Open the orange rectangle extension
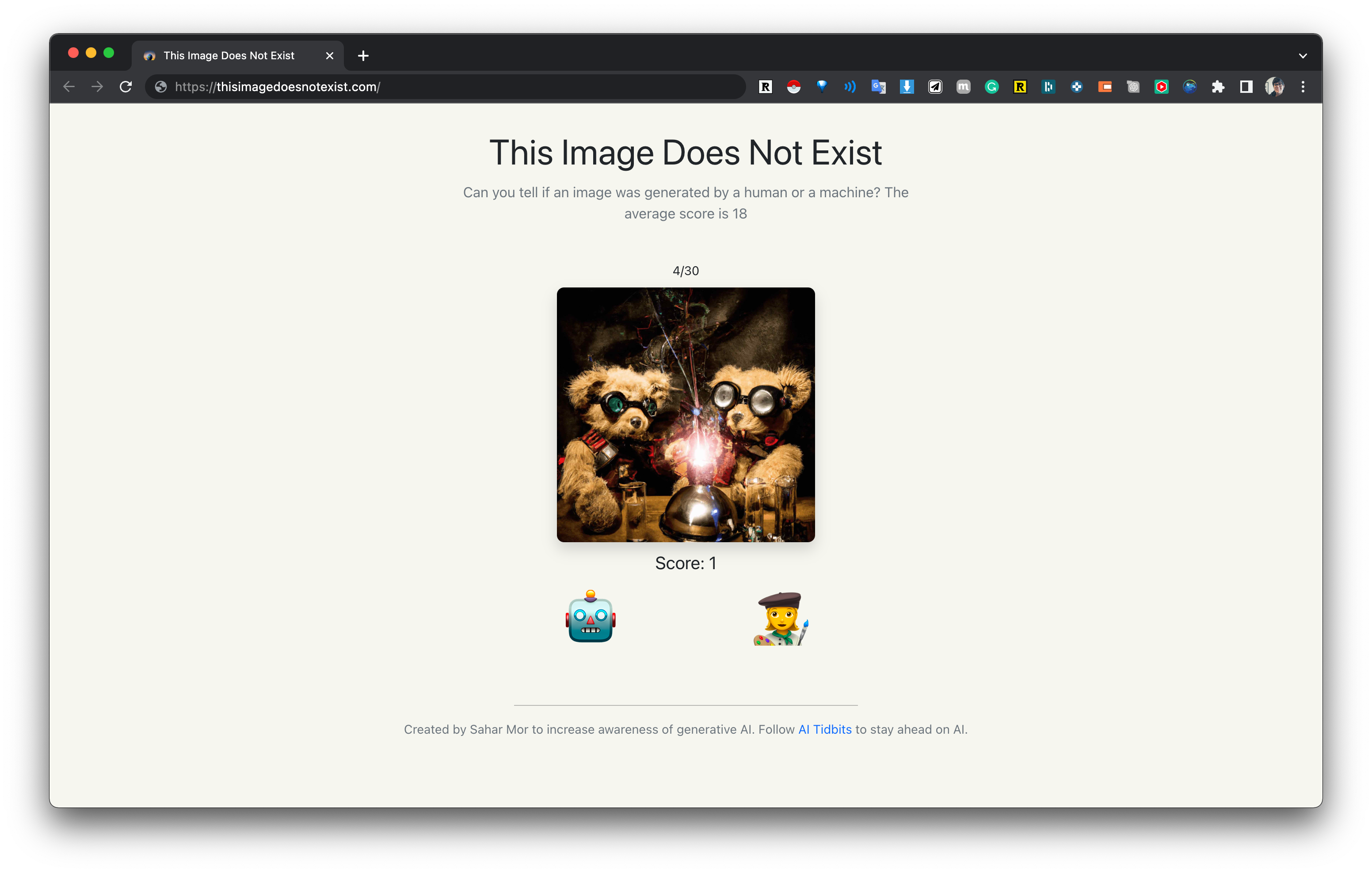 (1105, 87)
